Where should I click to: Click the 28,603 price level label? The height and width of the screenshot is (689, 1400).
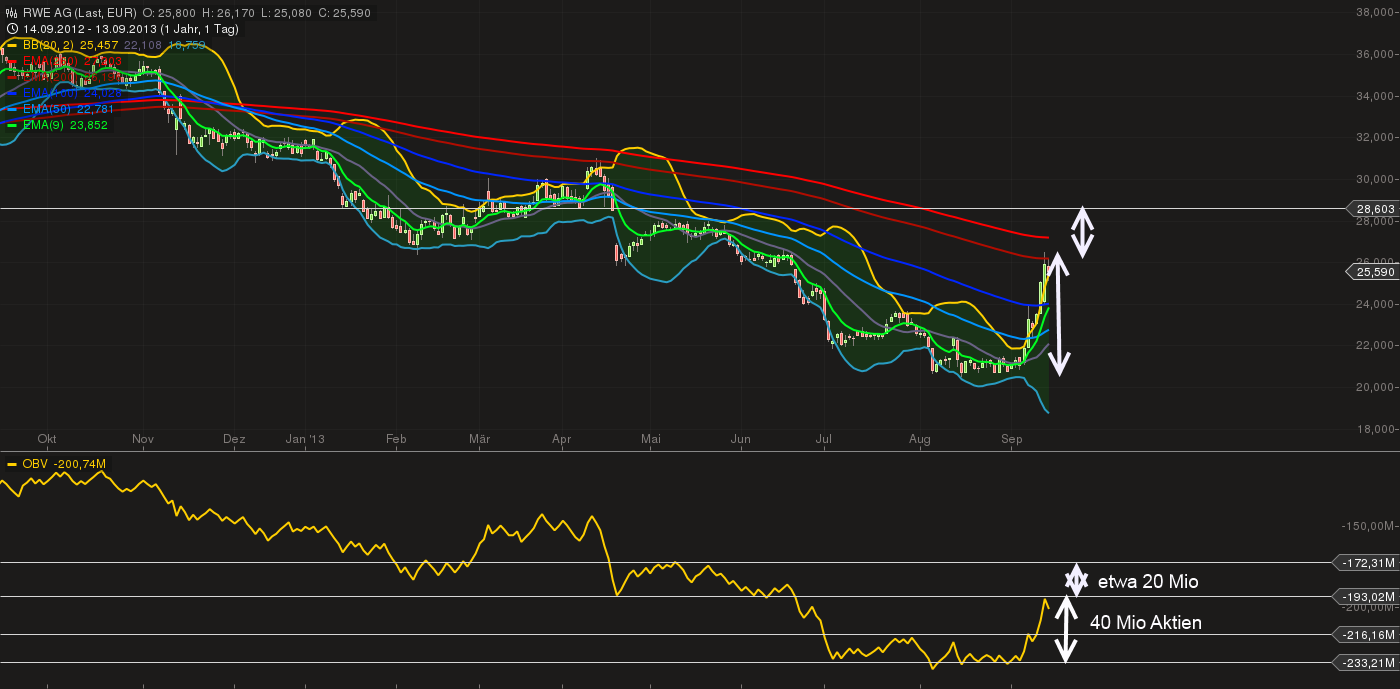tap(1374, 210)
